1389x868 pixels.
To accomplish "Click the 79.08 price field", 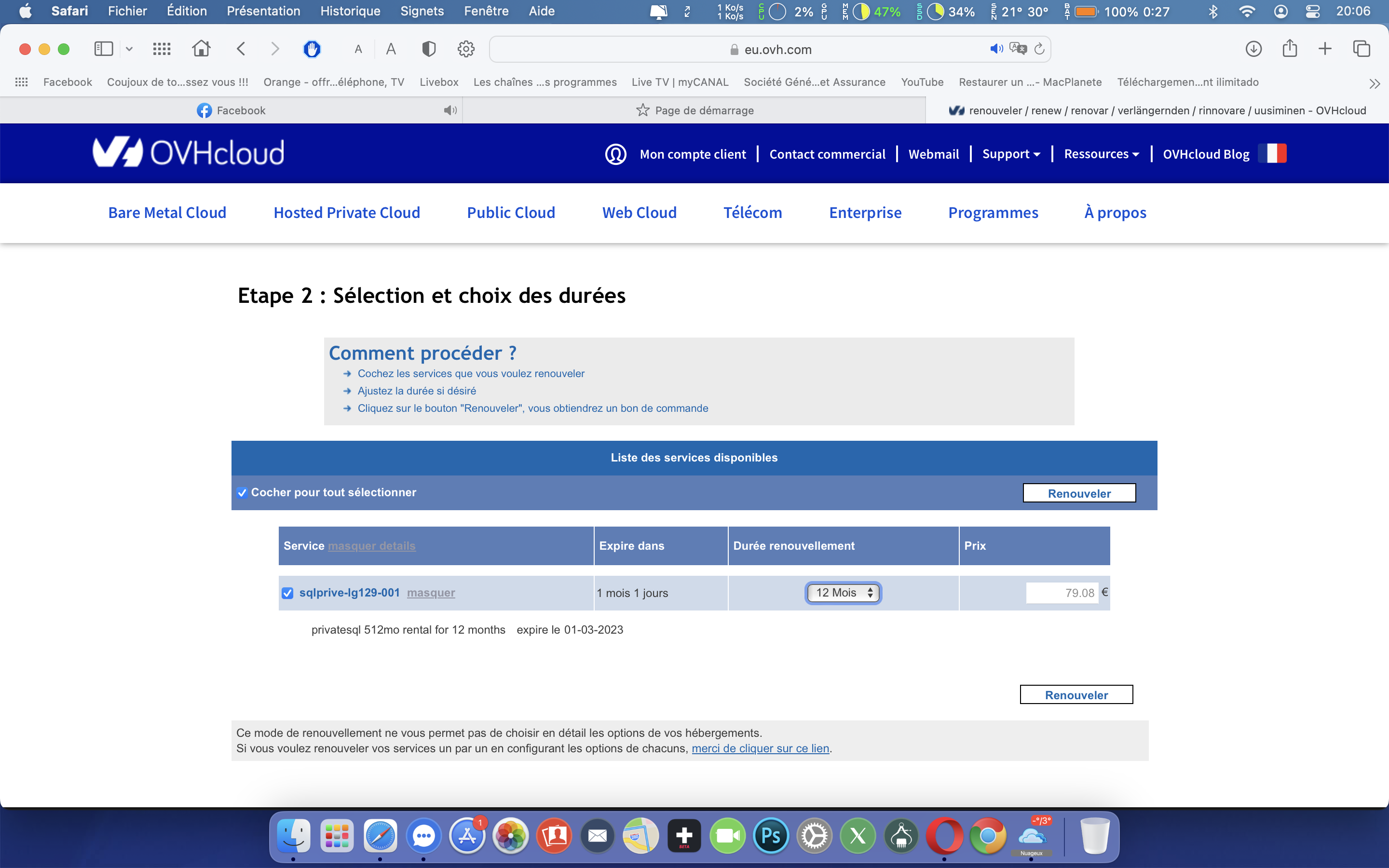I will pyautogui.click(x=1062, y=593).
